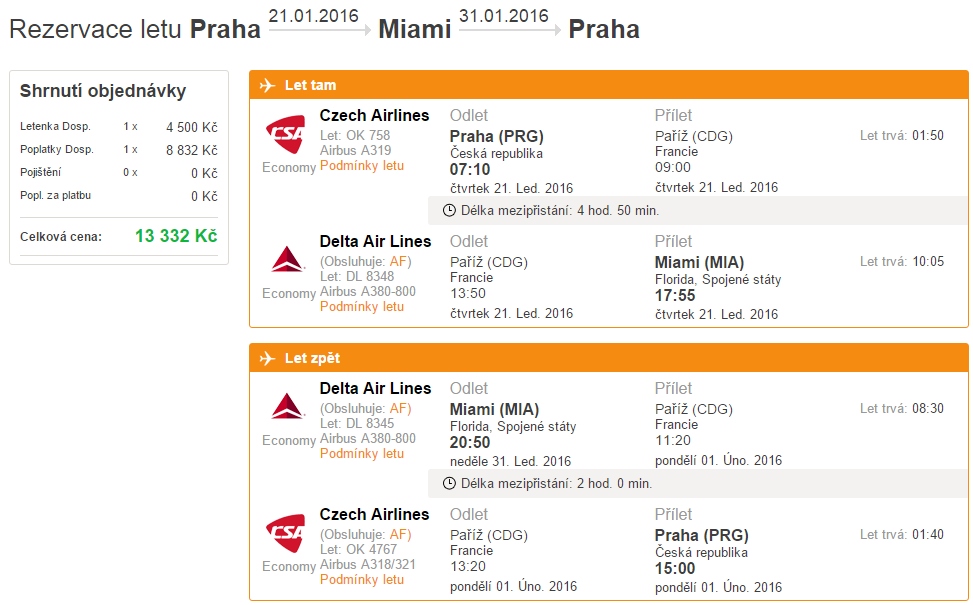This screenshot has height=605, width=973.
Task: Click the Shrnutí objednávky heading
Action: click(103, 91)
